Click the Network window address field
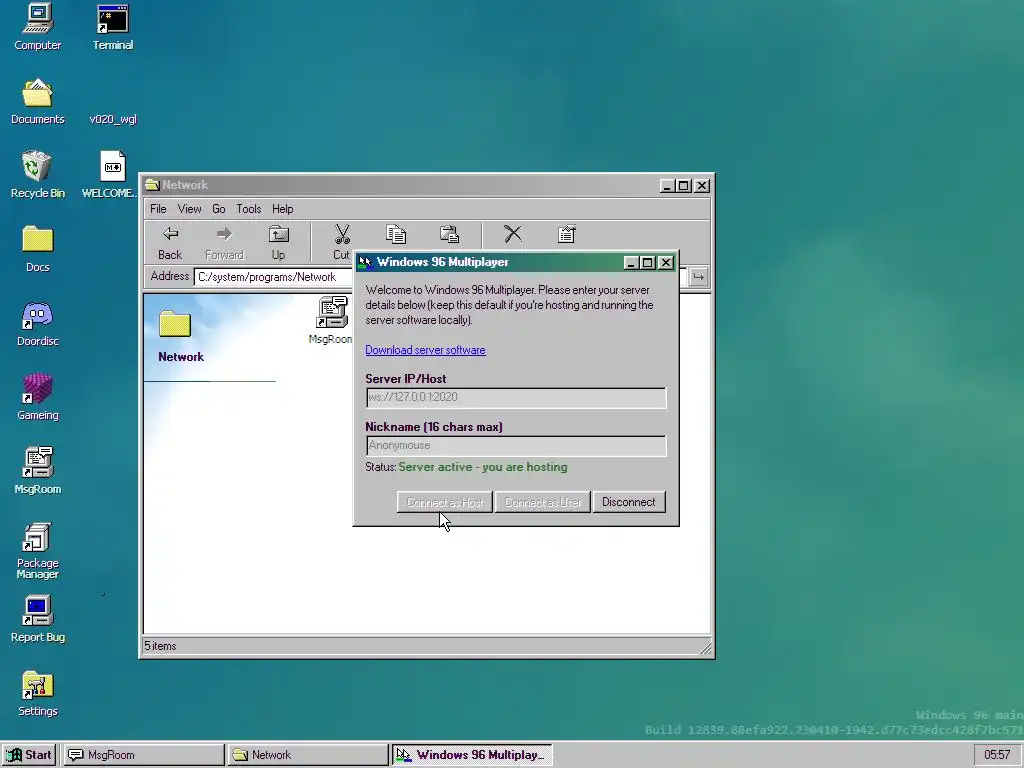Screen dimensions: 1024x768 [274, 277]
